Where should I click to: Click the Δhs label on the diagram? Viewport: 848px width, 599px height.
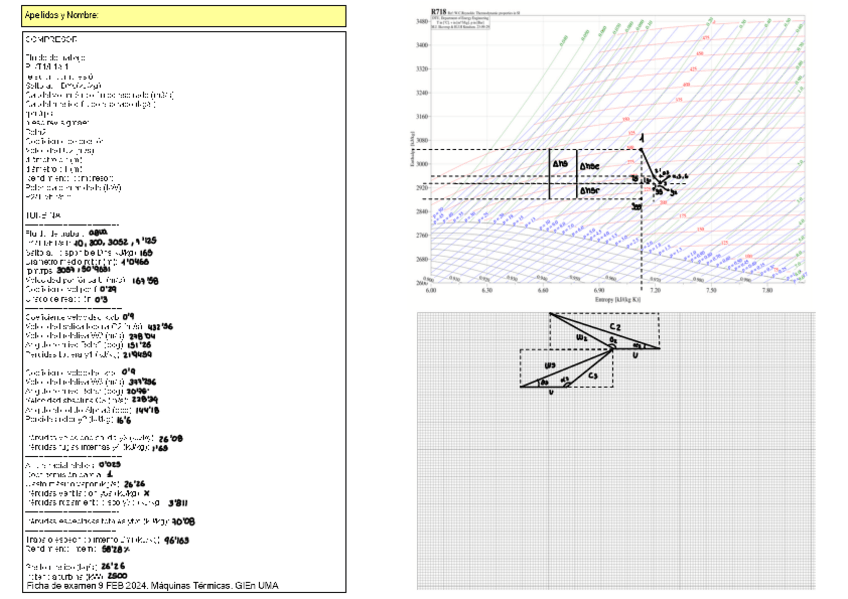559,163
